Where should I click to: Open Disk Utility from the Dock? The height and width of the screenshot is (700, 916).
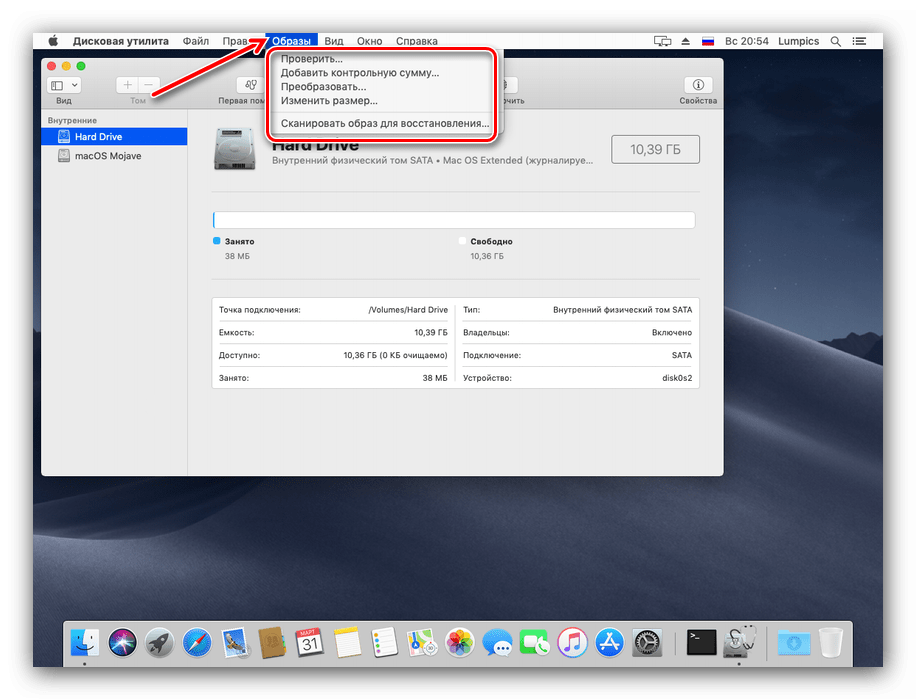click(x=737, y=642)
